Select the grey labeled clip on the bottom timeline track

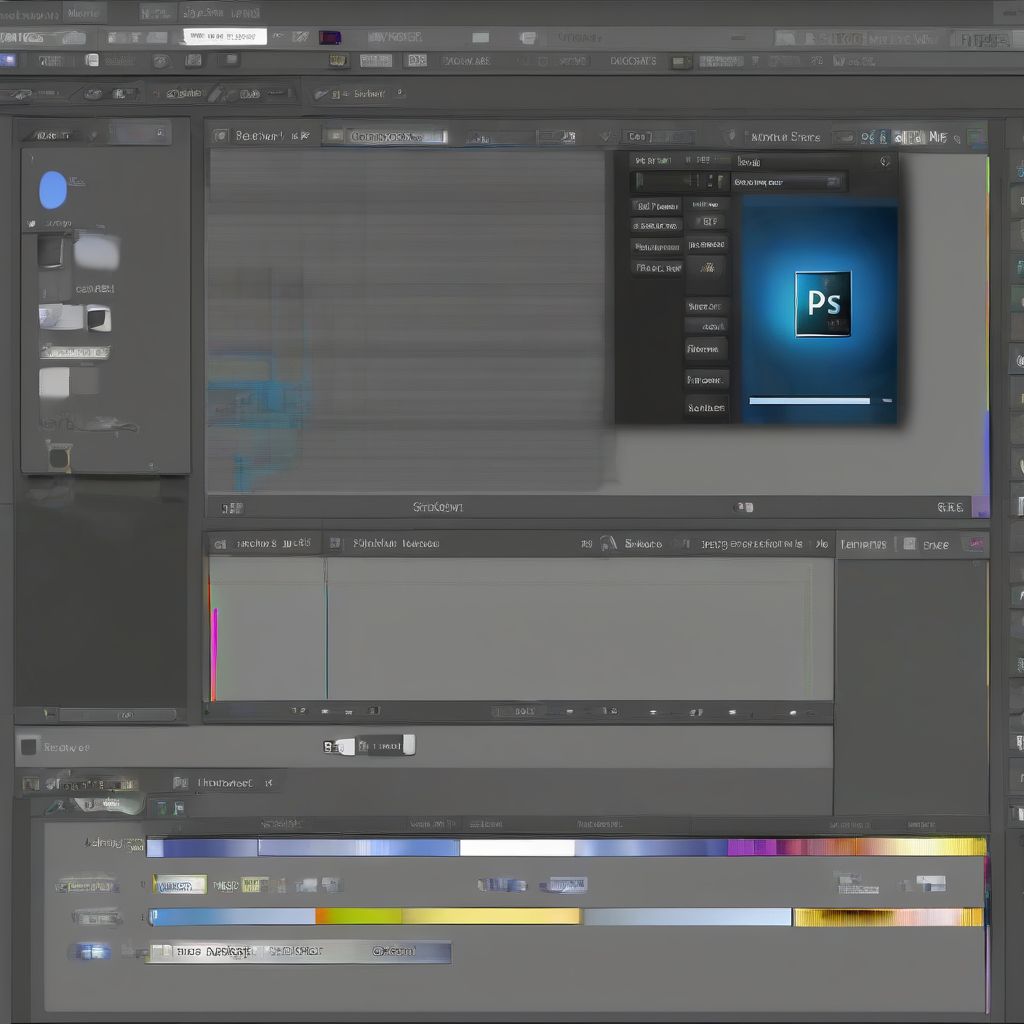click(x=300, y=952)
